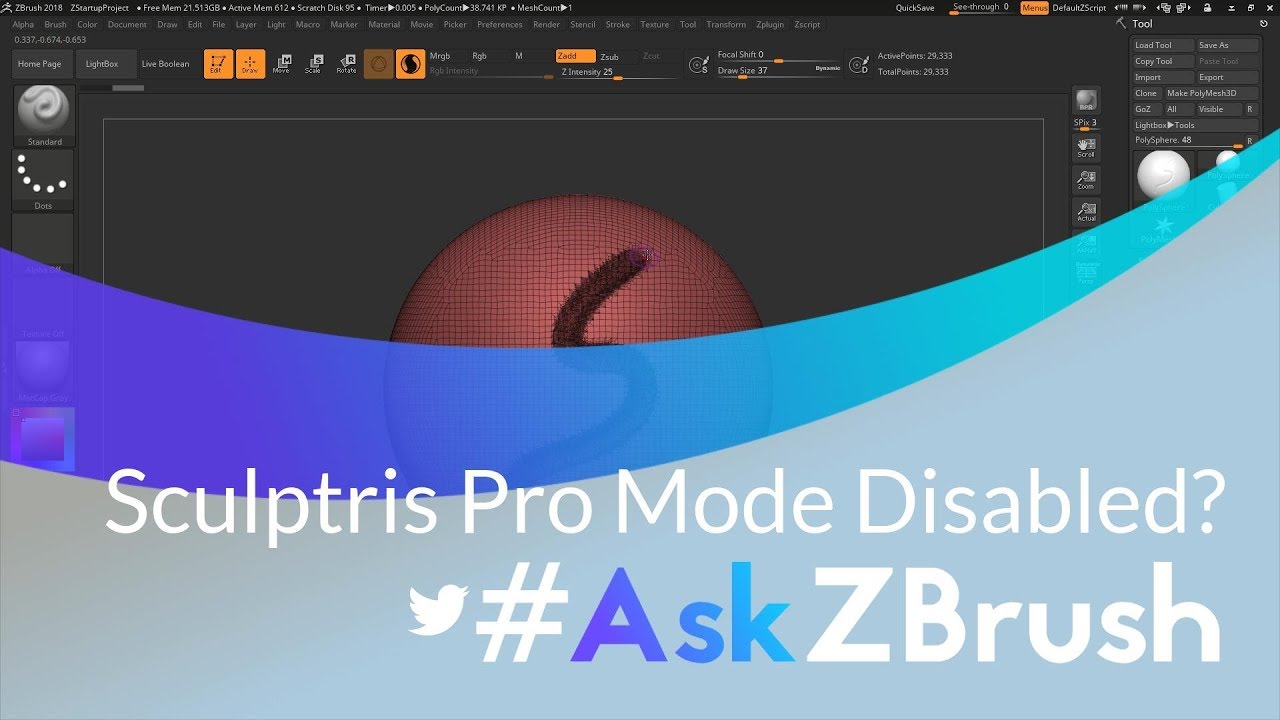Click the Actual size icon
This screenshot has width=1280, height=720.
pyautogui.click(x=1086, y=212)
